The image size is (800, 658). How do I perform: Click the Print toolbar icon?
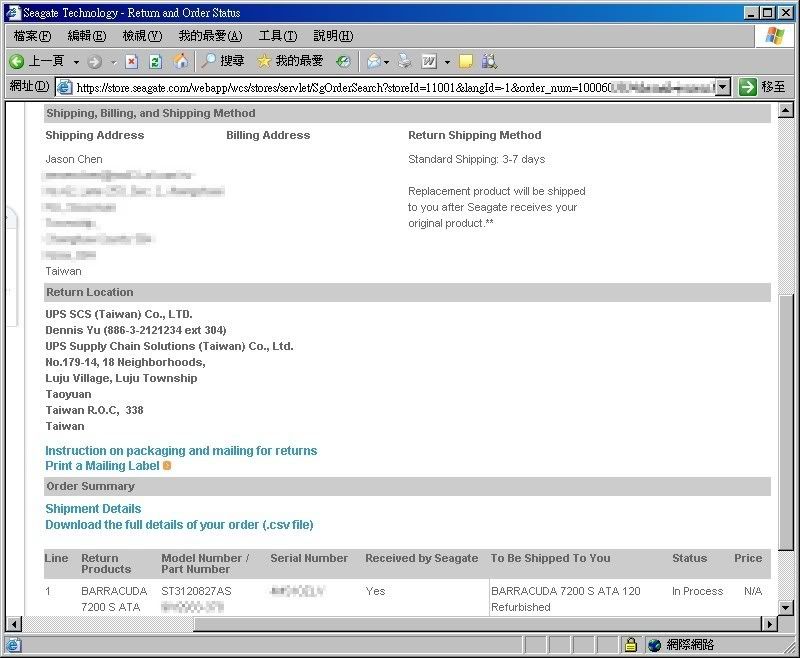405,61
